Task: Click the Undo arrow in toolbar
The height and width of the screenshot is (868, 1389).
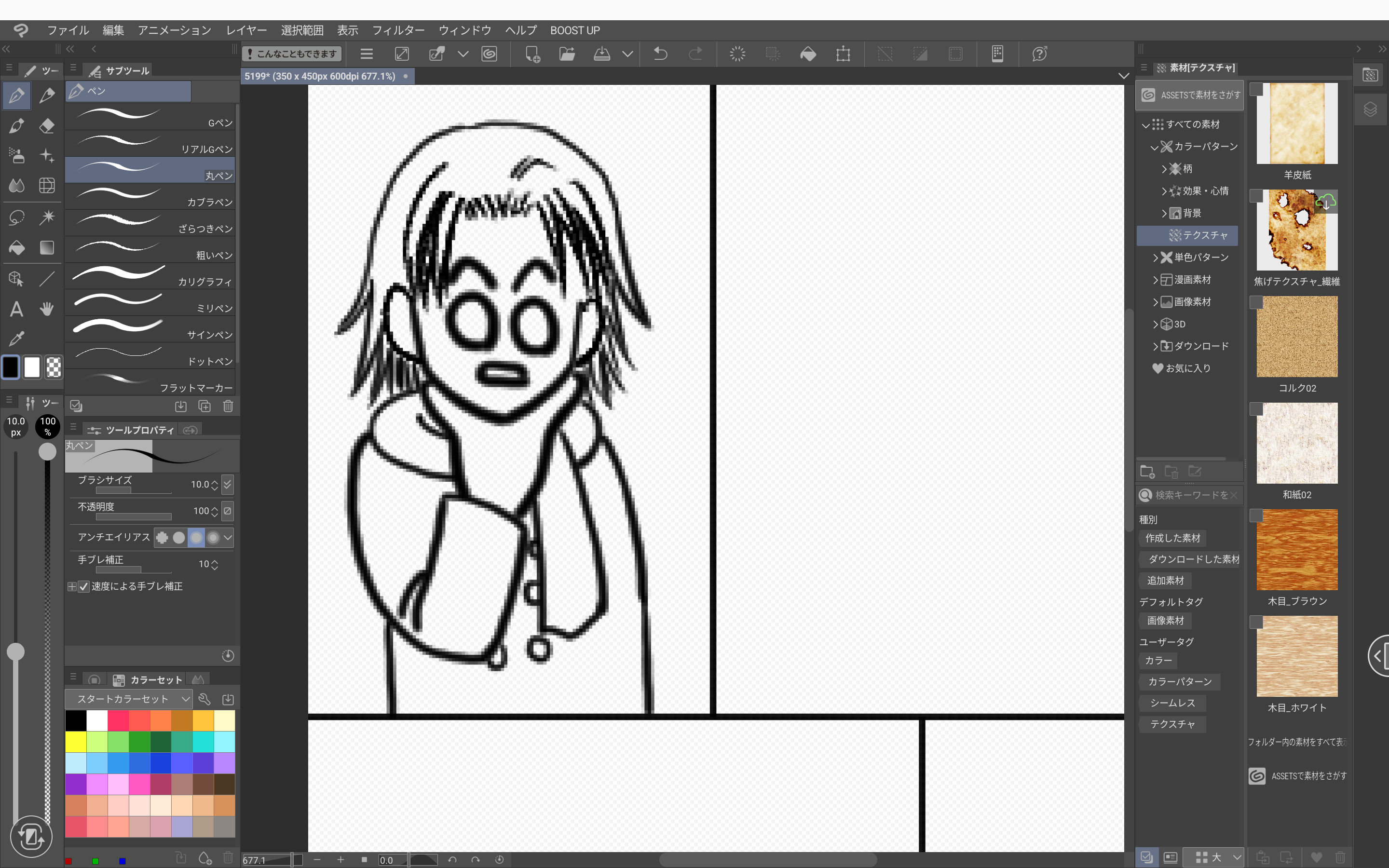Action: point(660,54)
